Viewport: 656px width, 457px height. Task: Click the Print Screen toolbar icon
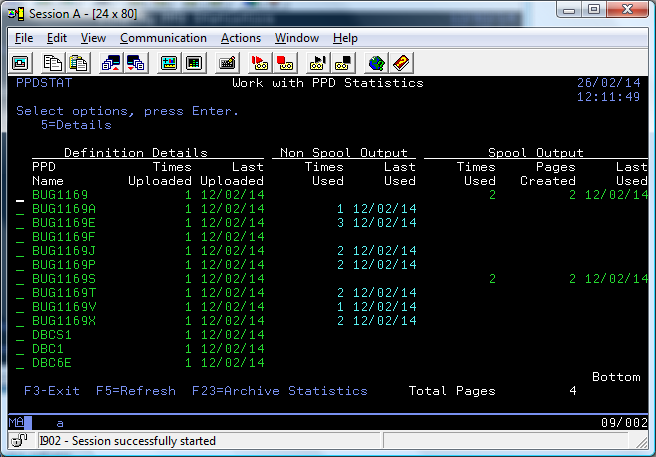pyautogui.click(x=20, y=63)
